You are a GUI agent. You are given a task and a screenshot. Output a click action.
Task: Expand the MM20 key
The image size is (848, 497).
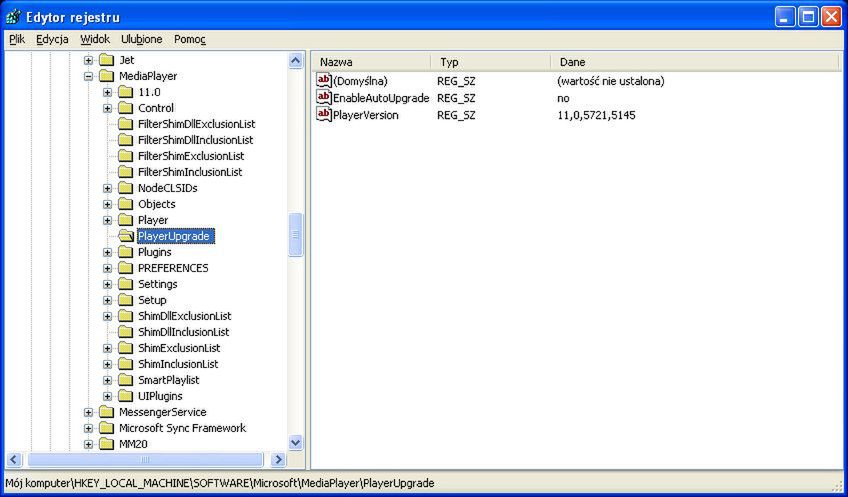coord(88,445)
